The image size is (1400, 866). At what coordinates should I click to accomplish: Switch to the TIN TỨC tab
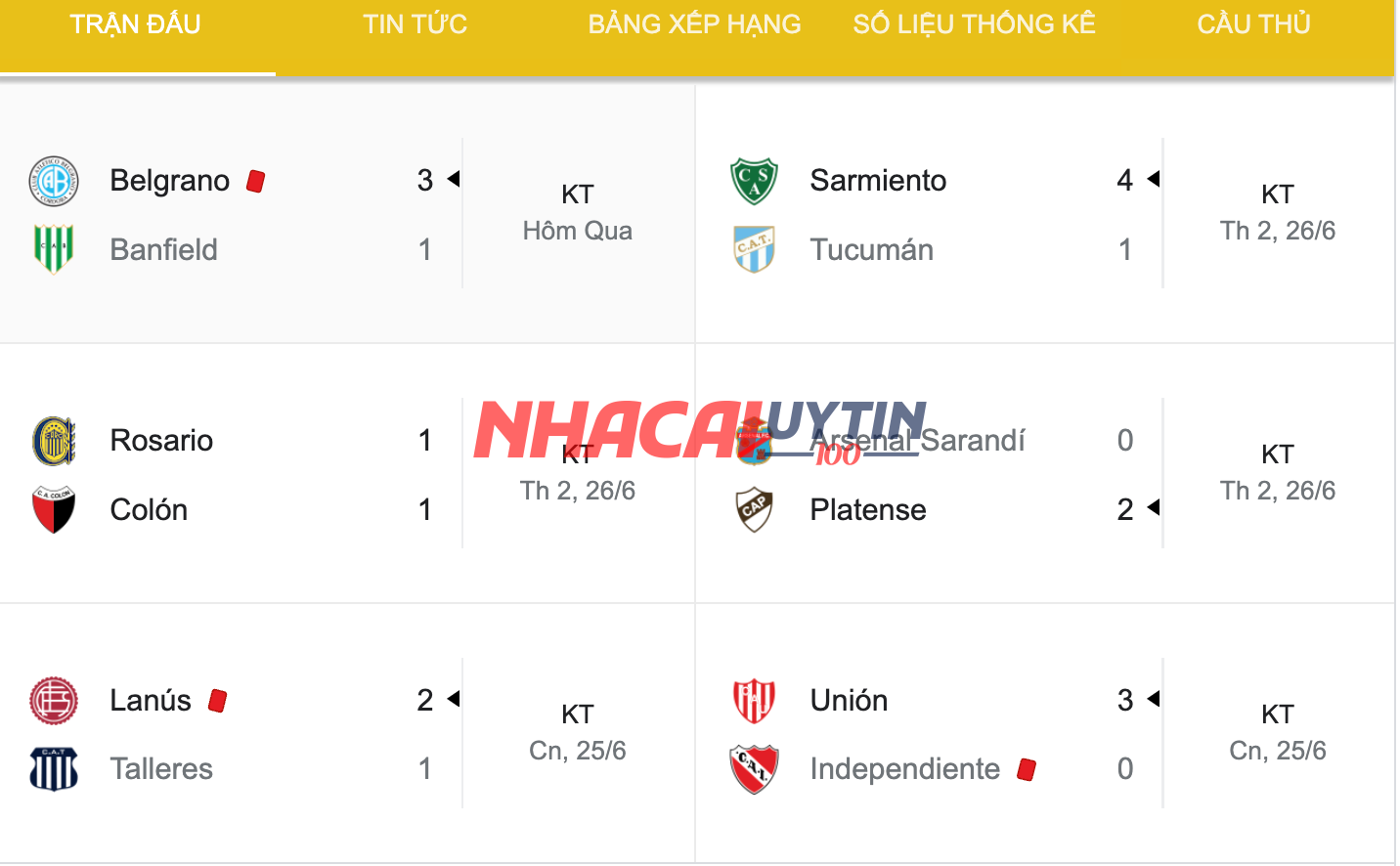coord(415,24)
